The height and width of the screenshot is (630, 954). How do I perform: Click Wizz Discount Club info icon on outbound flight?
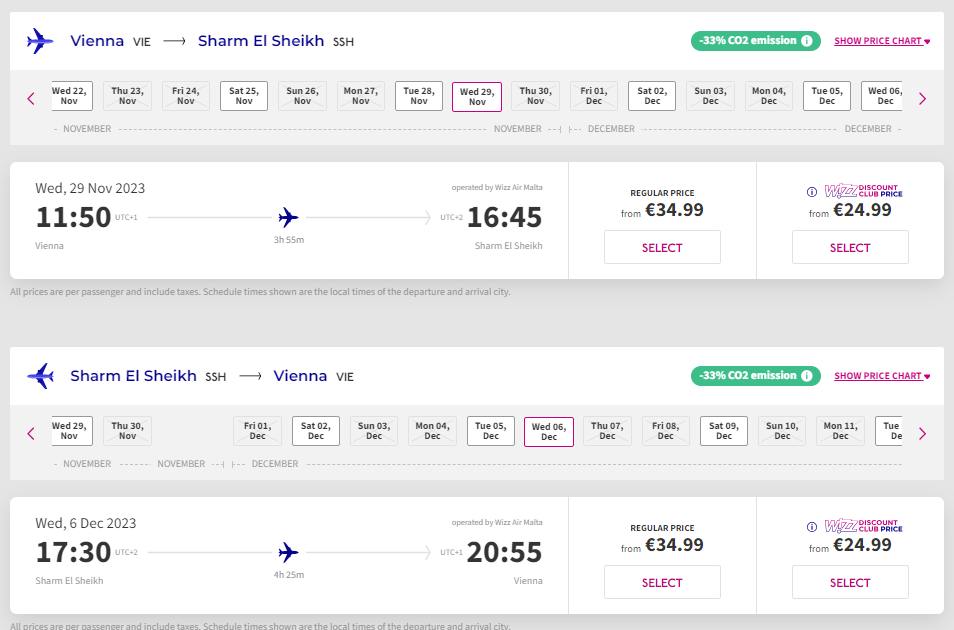click(x=812, y=191)
